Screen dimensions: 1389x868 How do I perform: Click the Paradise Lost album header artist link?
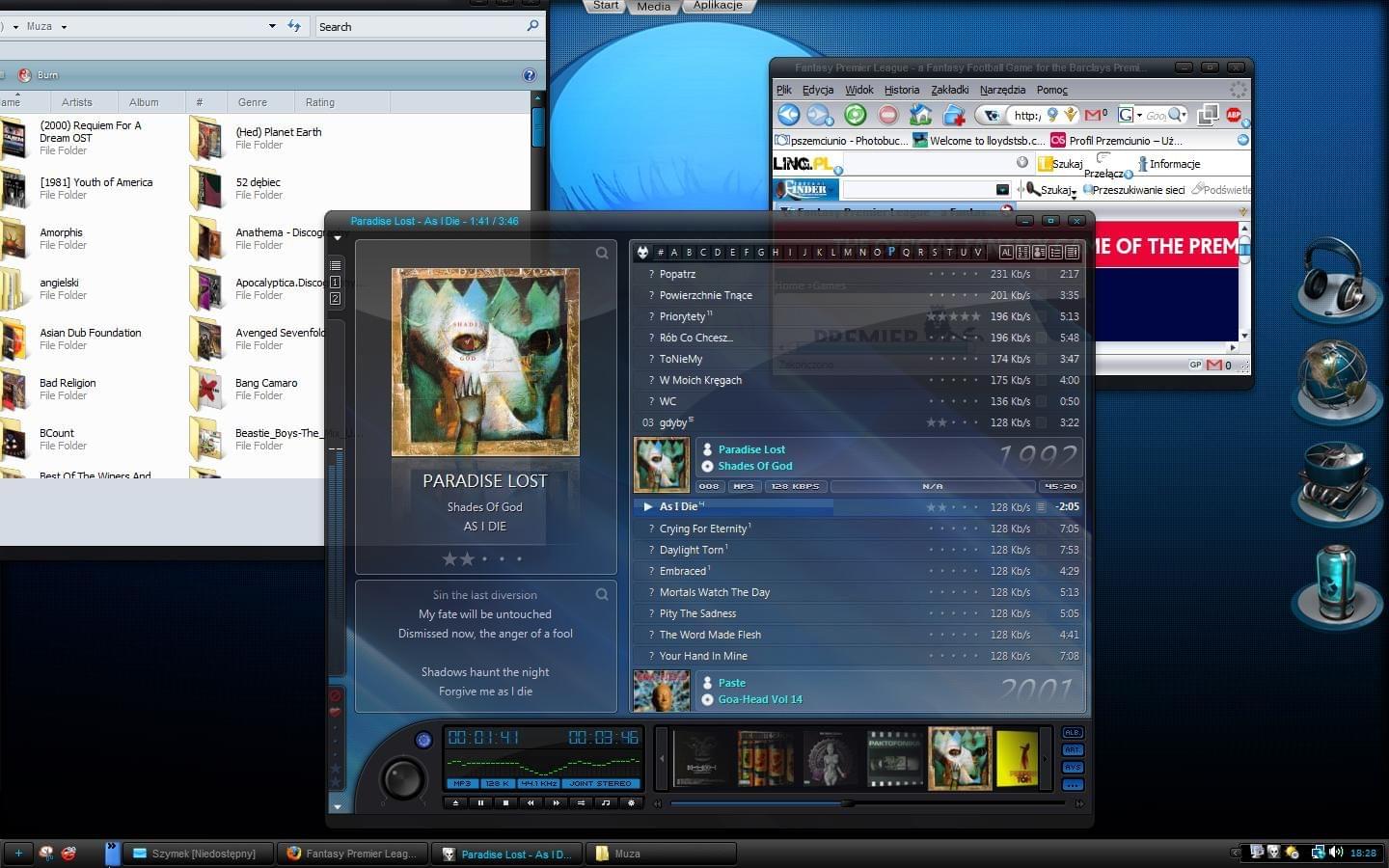pos(751,449)
